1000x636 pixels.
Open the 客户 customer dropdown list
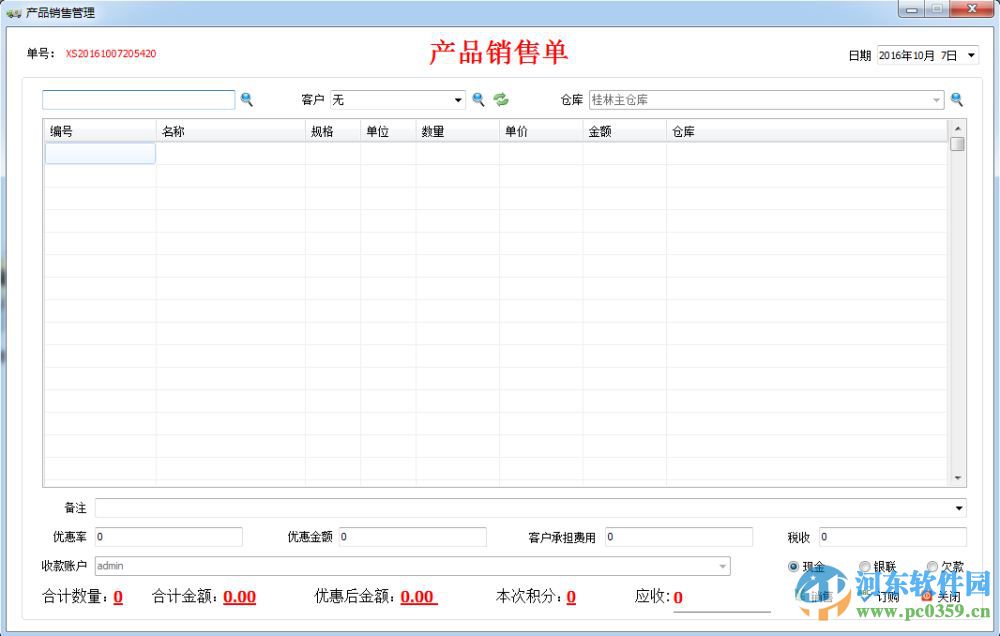point(457,99)
